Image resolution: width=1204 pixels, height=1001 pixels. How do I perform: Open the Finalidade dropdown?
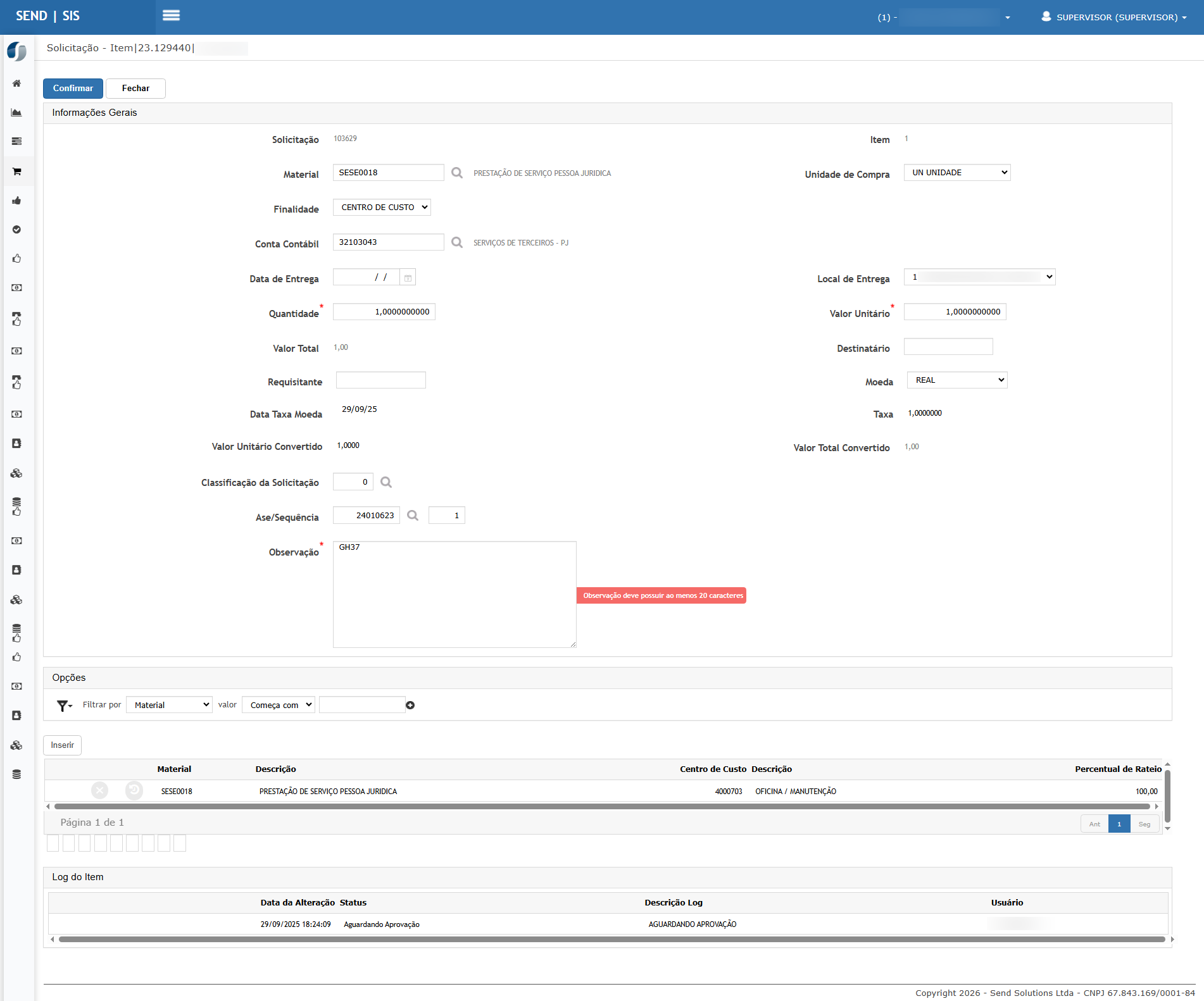pyautogui.click(x=382, y=208)
